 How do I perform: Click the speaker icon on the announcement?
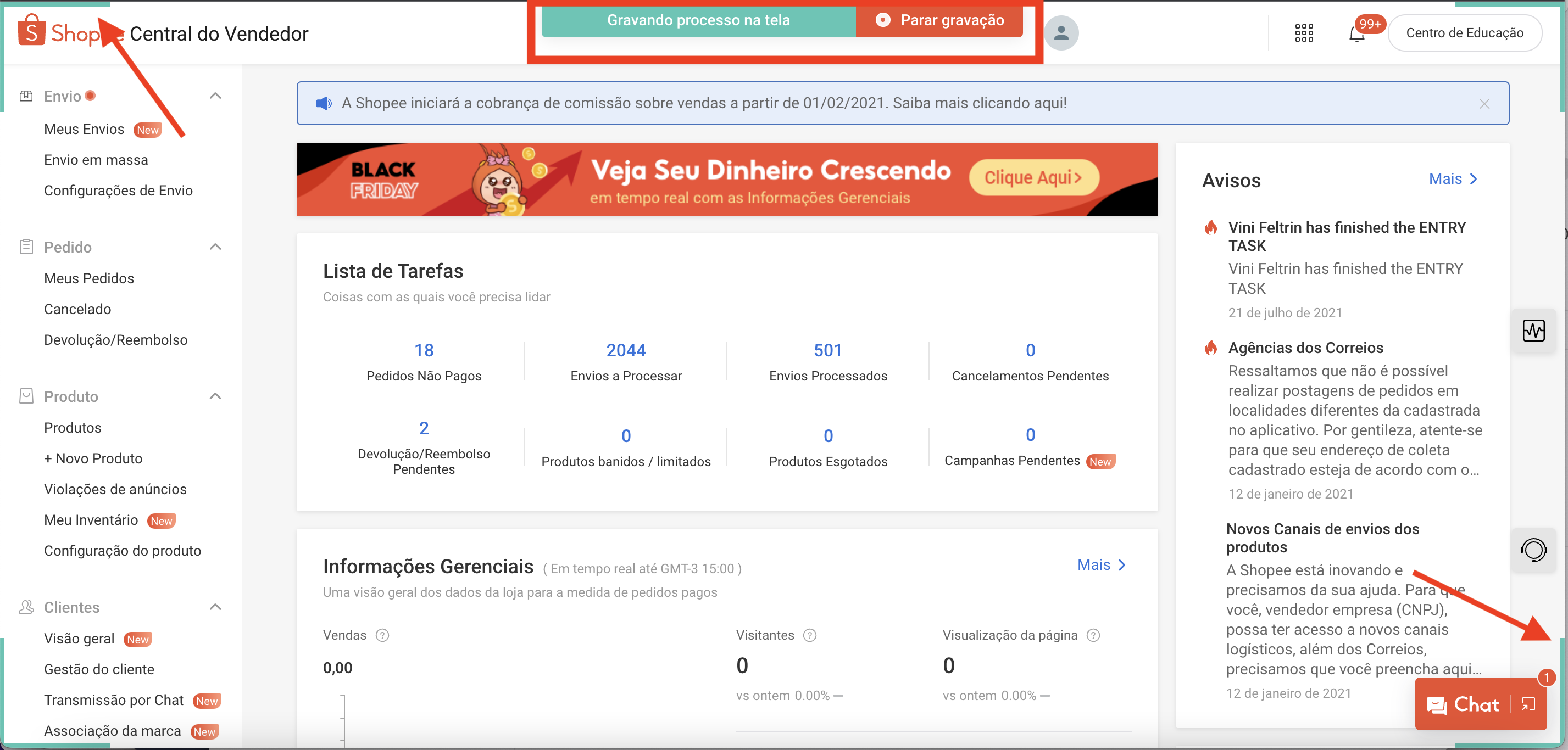(x=323, y=103)
